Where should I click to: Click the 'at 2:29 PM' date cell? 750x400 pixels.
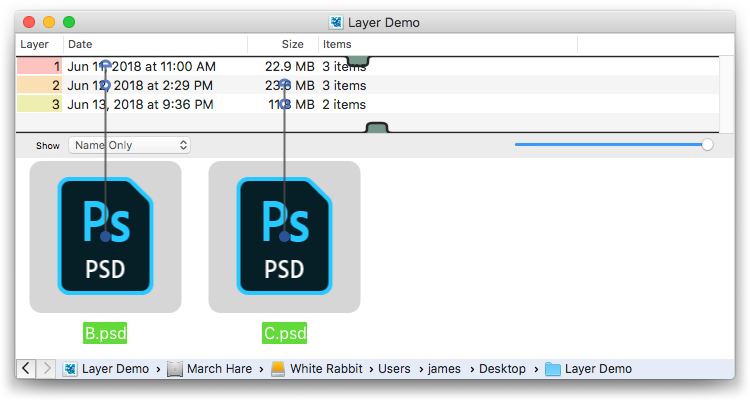pos(140,85)
